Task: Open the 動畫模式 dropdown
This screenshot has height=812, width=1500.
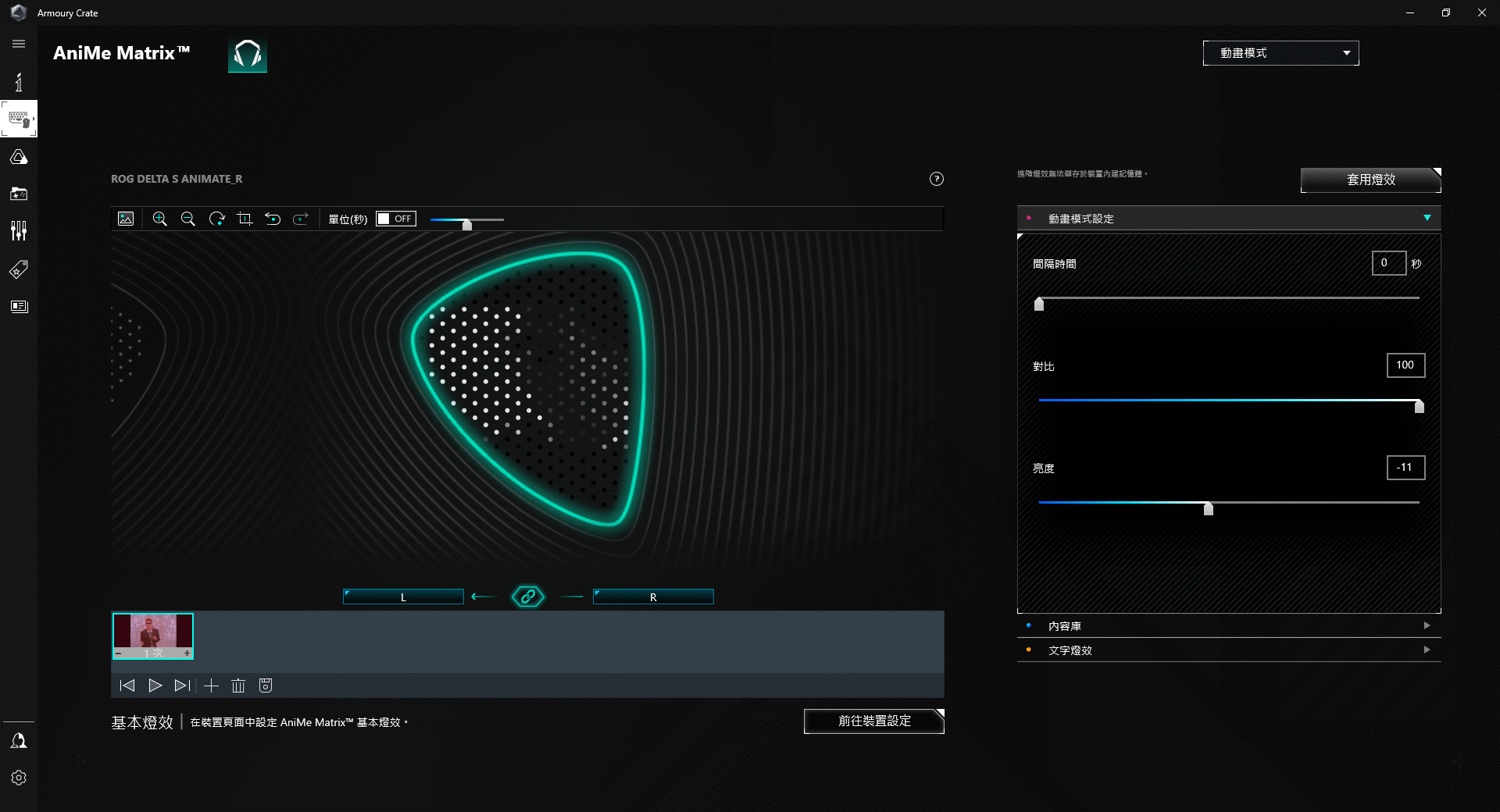Action: 1281,53
